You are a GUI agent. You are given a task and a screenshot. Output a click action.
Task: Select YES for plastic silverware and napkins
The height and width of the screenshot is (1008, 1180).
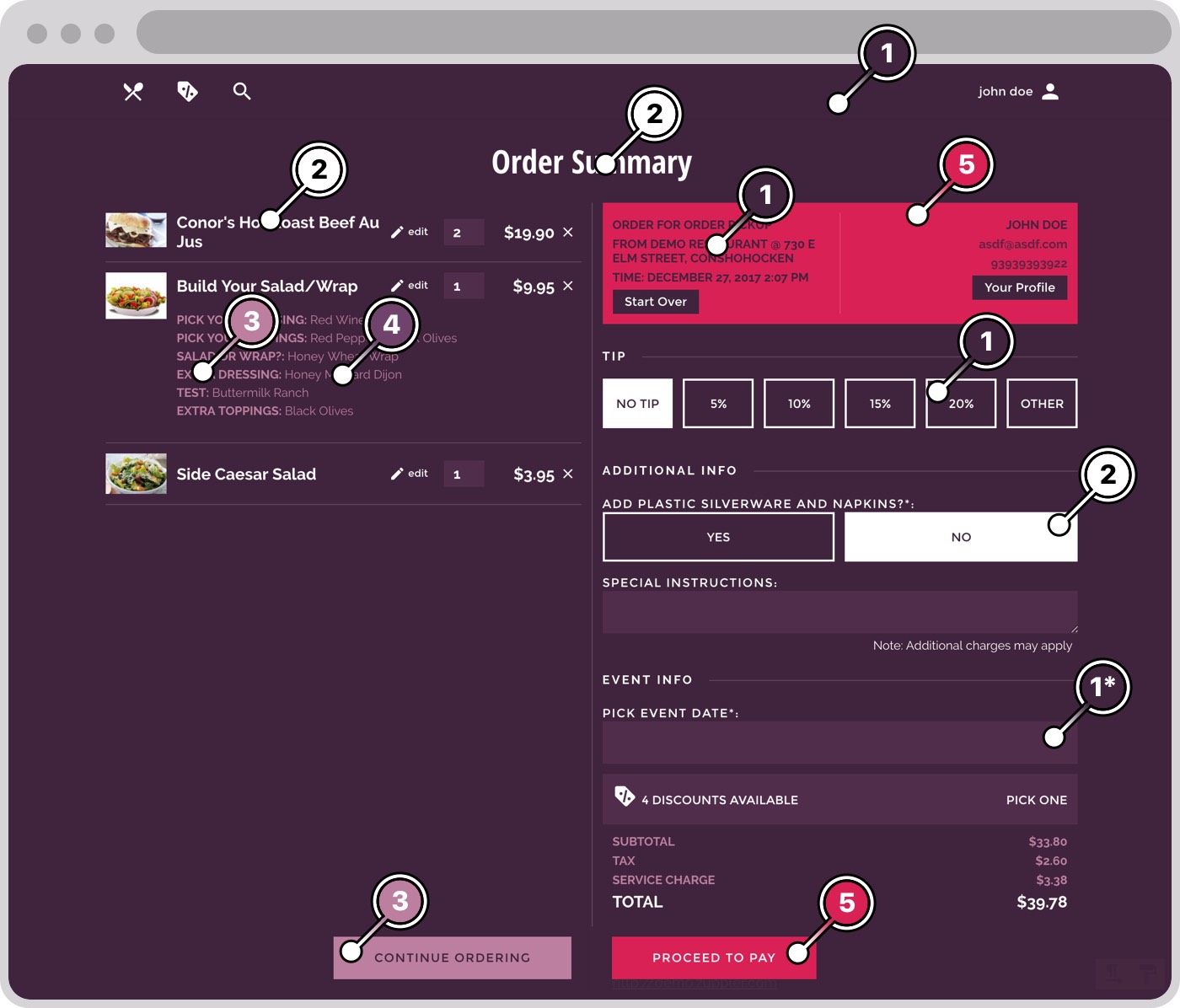point(718,537)
